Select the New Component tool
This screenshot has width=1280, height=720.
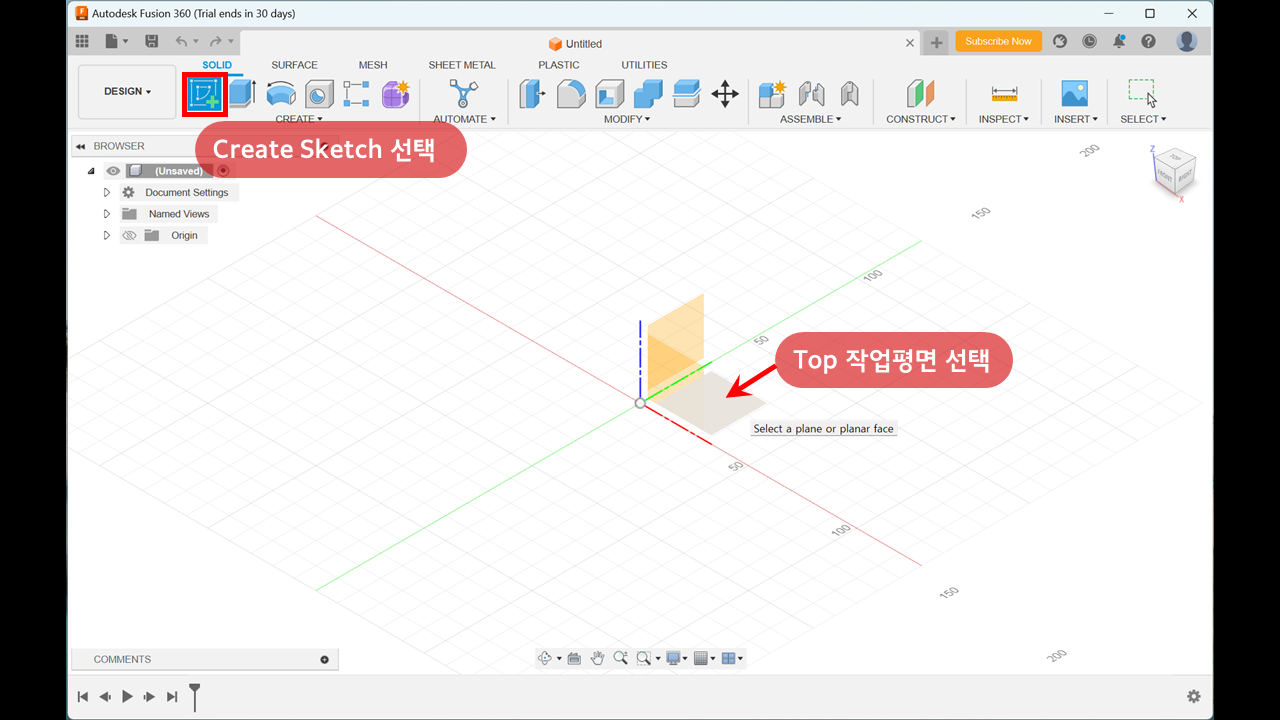[x=772, y=94]
